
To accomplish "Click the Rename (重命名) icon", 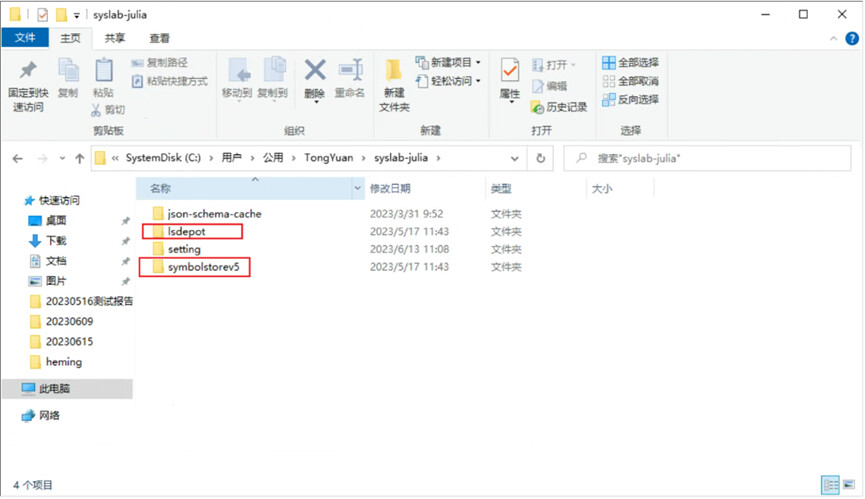I will tap(350, 71).
